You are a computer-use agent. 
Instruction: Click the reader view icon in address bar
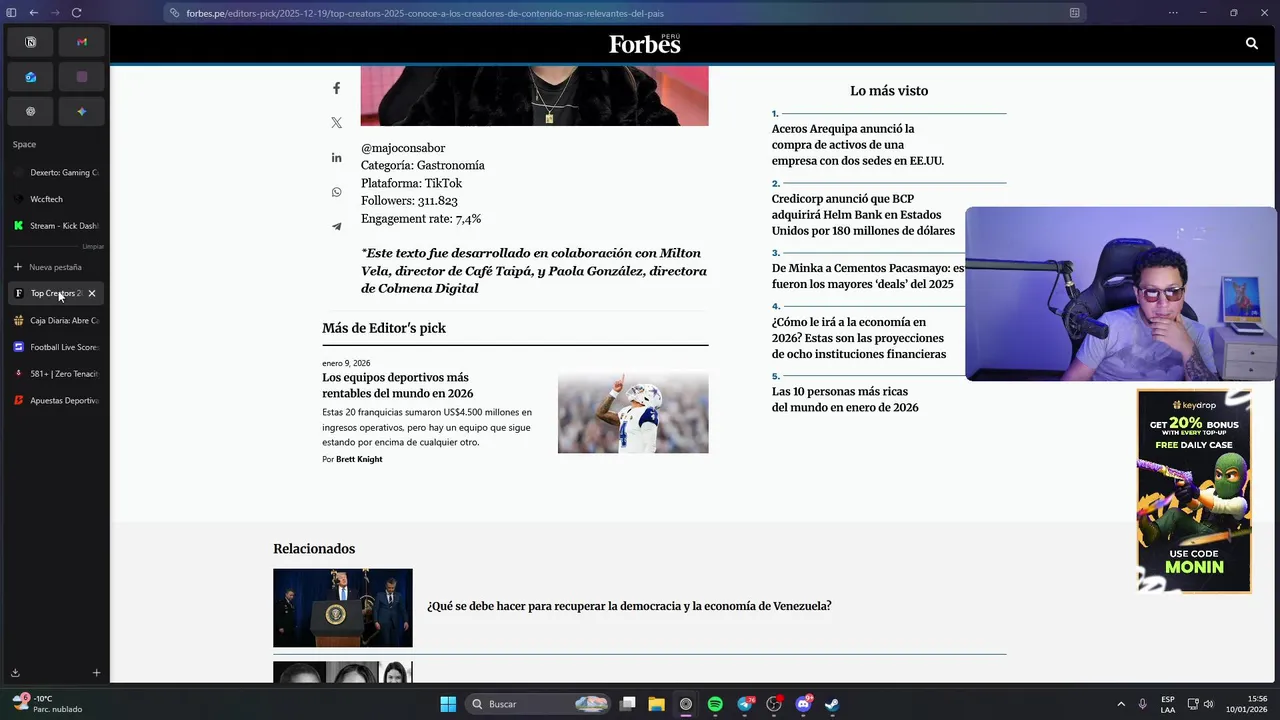point(1074,13)
